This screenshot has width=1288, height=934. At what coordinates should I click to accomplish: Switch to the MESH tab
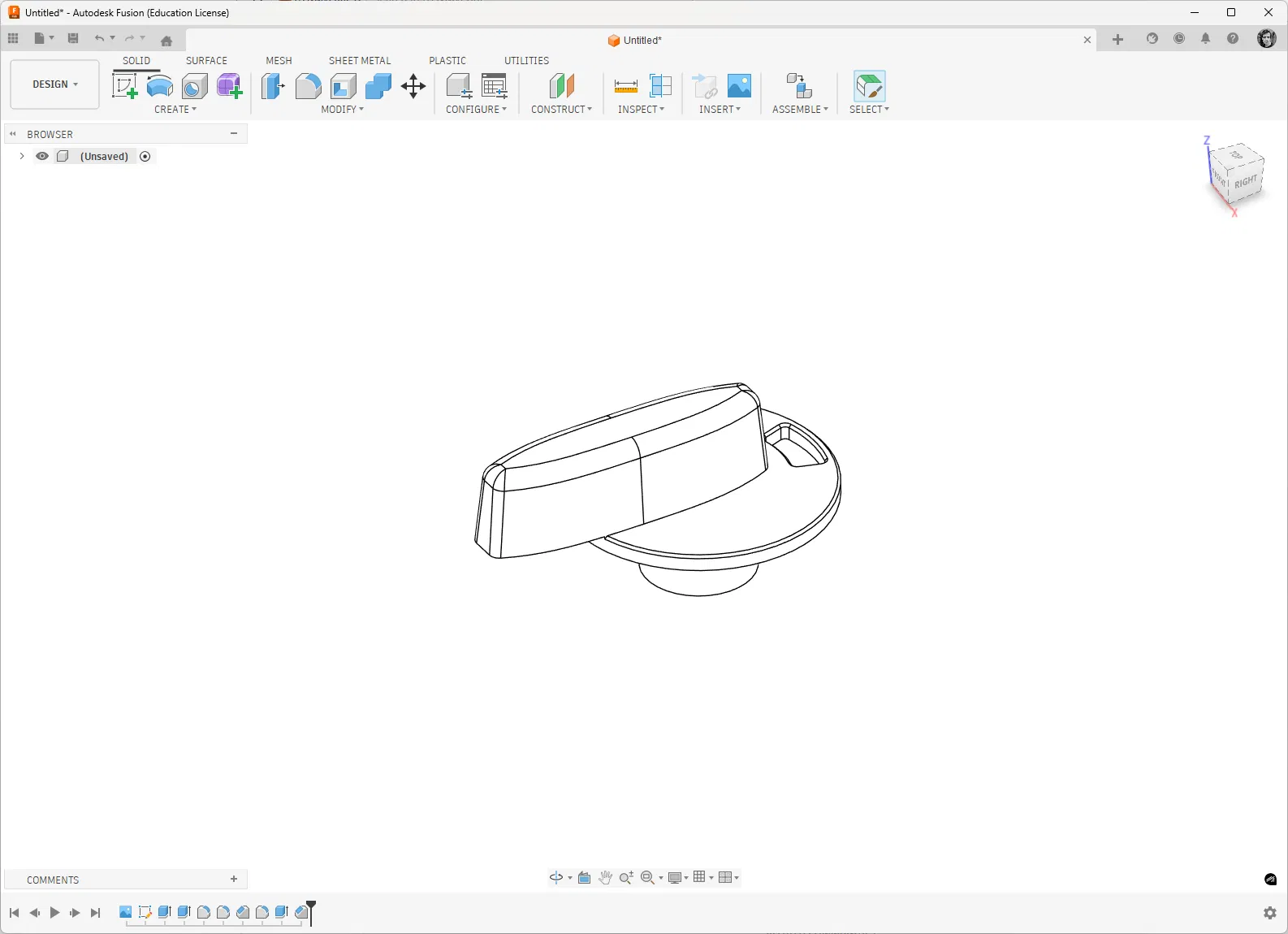pyautogui.click(x=279, y=61)
